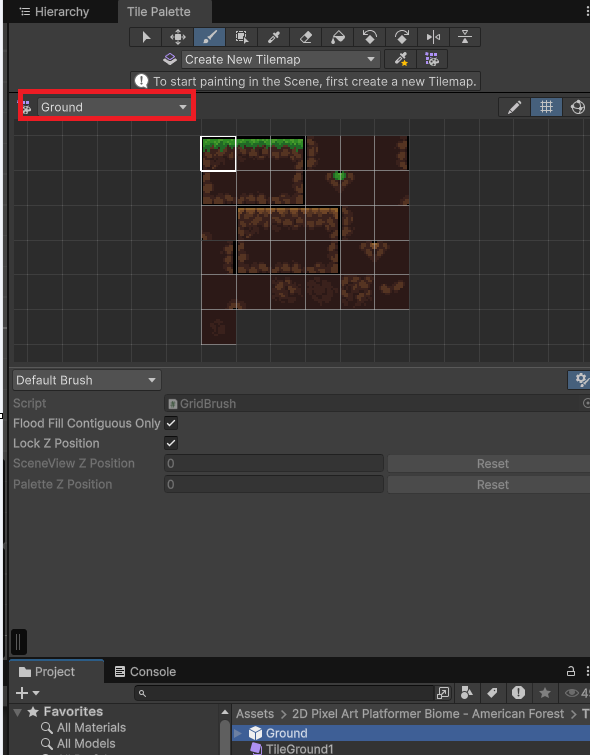Screen dimensions: 590x755
Task: Click the tile palette grid icon beside the picker
Action: pos(432,59)
